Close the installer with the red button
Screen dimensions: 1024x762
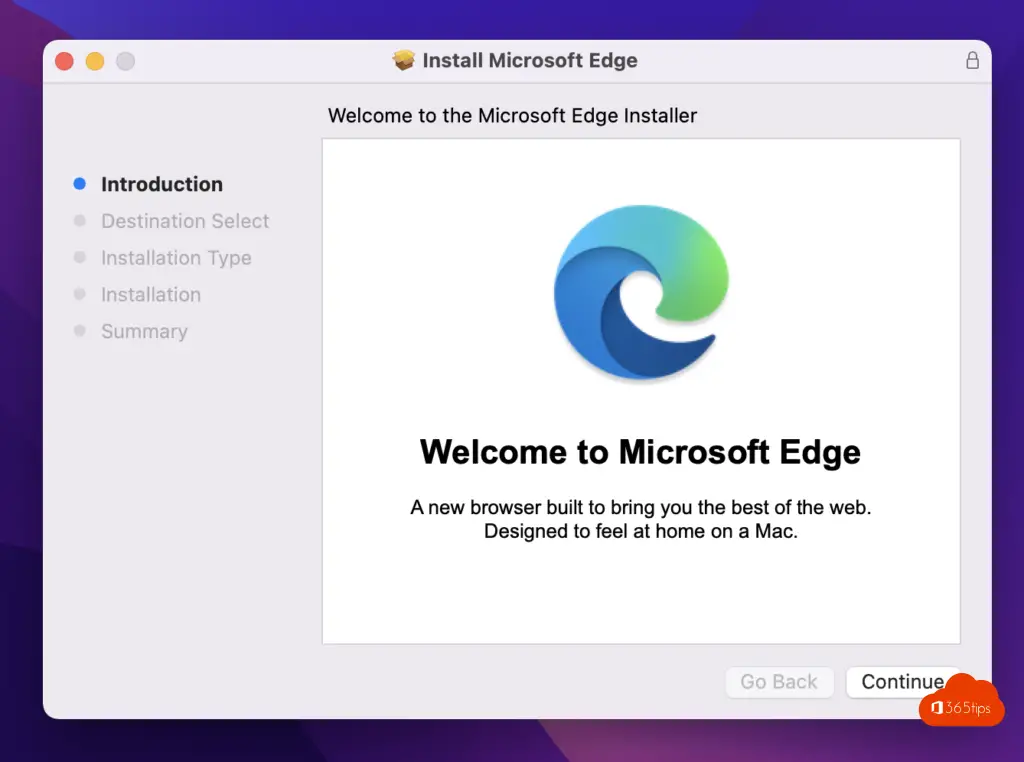pyautogui.click(x=64, y=61)
